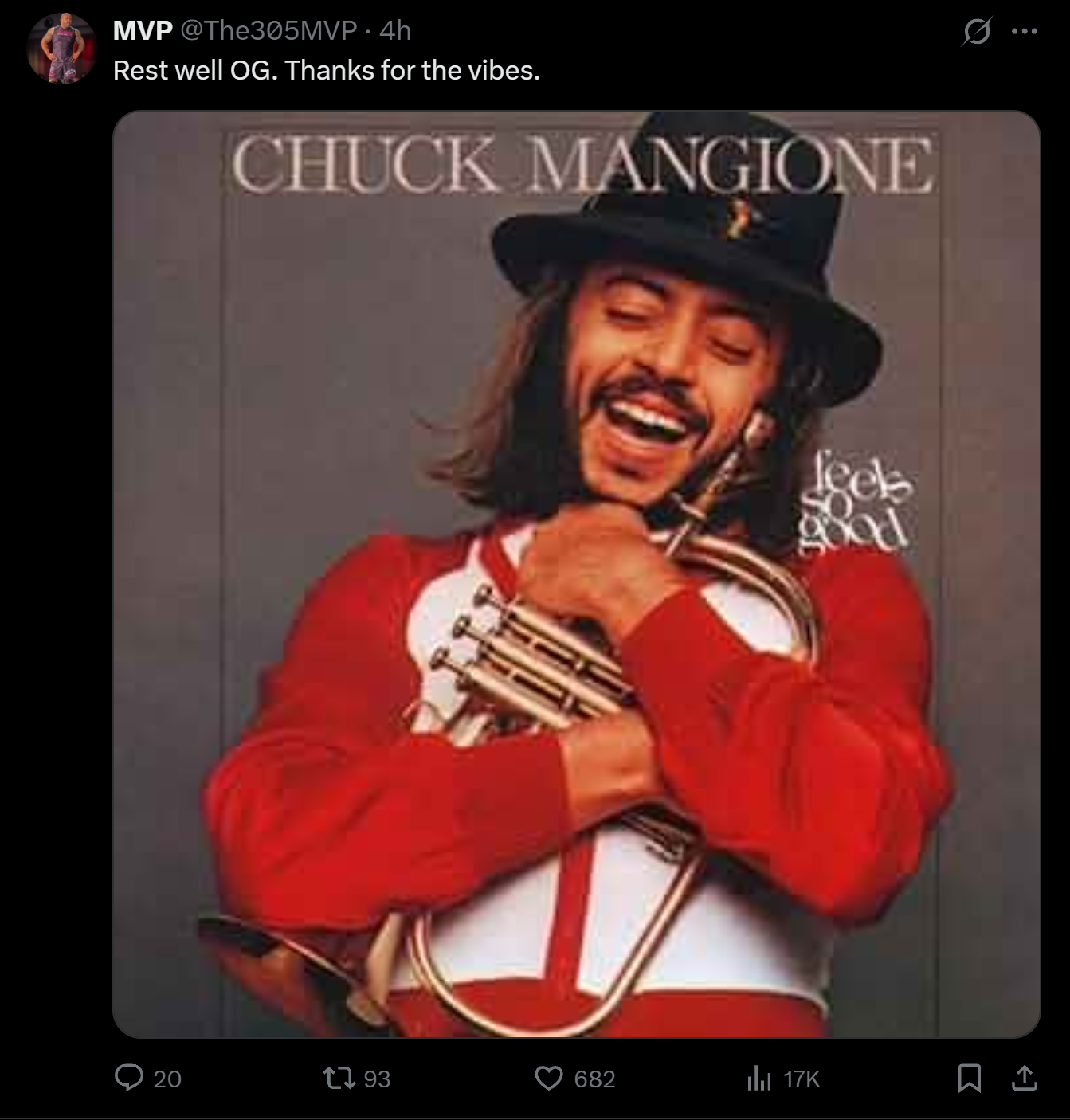The width and height of the screenshot is (1070, 1120).
Task: Share the post using the upload arrow icon
Action: 1024,1078
